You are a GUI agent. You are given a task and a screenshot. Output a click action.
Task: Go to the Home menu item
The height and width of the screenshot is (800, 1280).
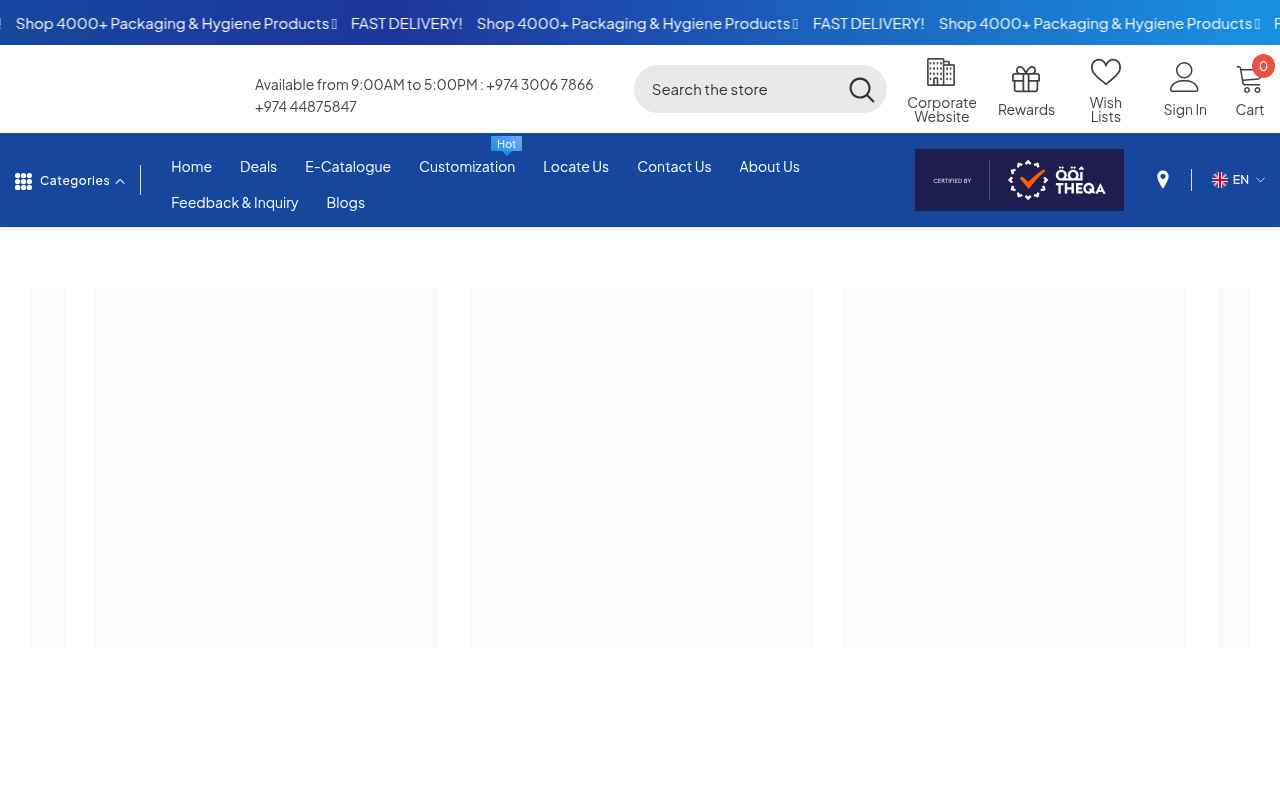(x=191, y=166)
